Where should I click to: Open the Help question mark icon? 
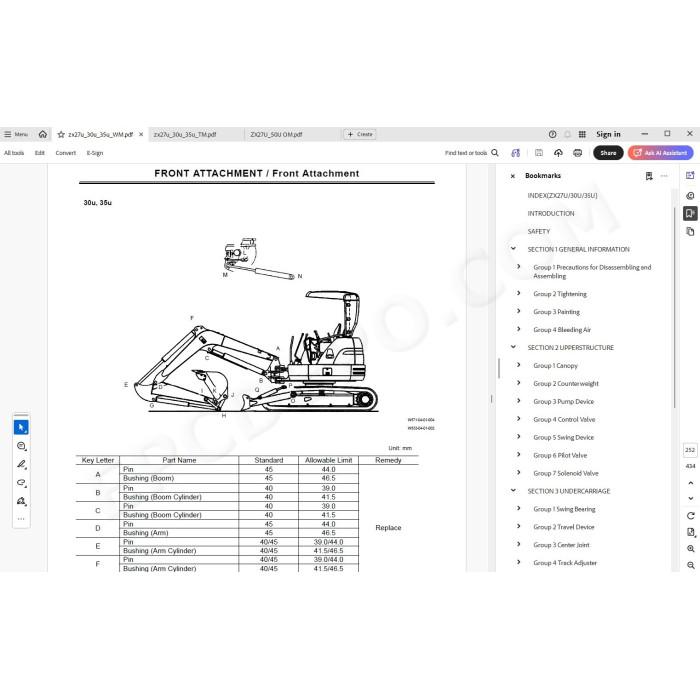pos(553,134)
